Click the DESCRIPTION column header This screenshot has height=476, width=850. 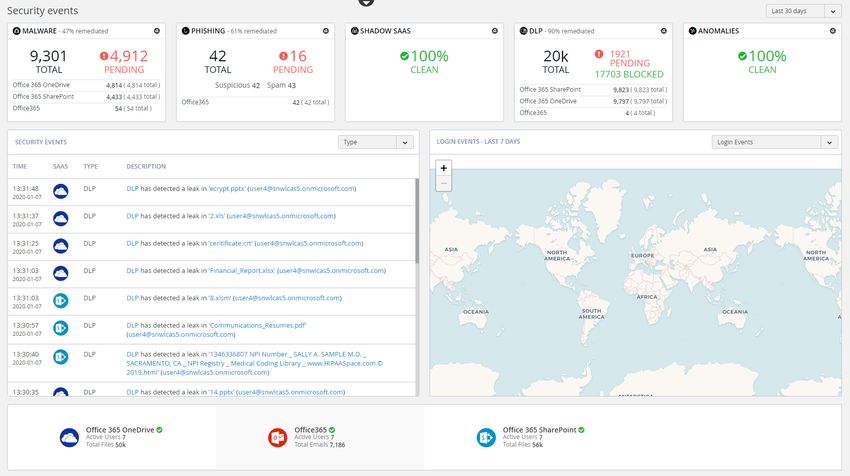click(146, 166)
